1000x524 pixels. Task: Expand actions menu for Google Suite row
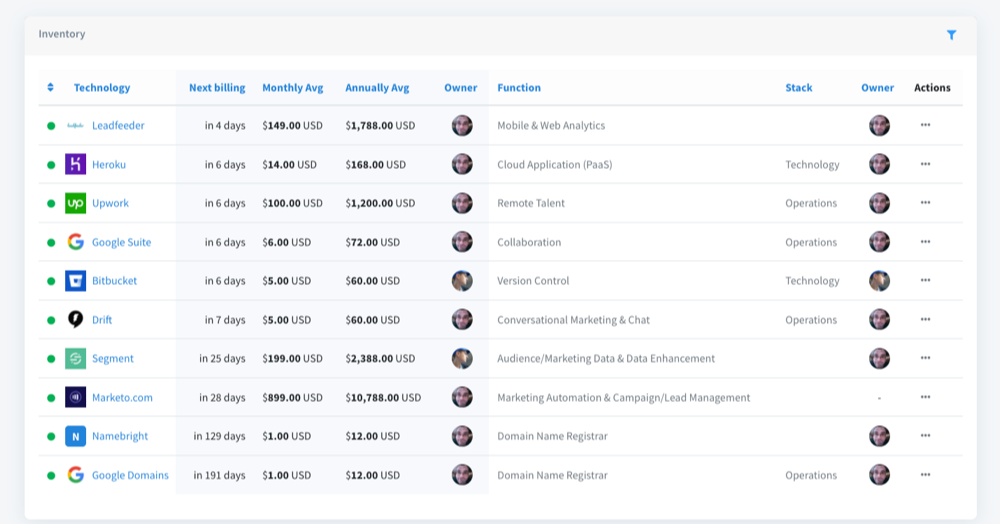click(925, 242)
